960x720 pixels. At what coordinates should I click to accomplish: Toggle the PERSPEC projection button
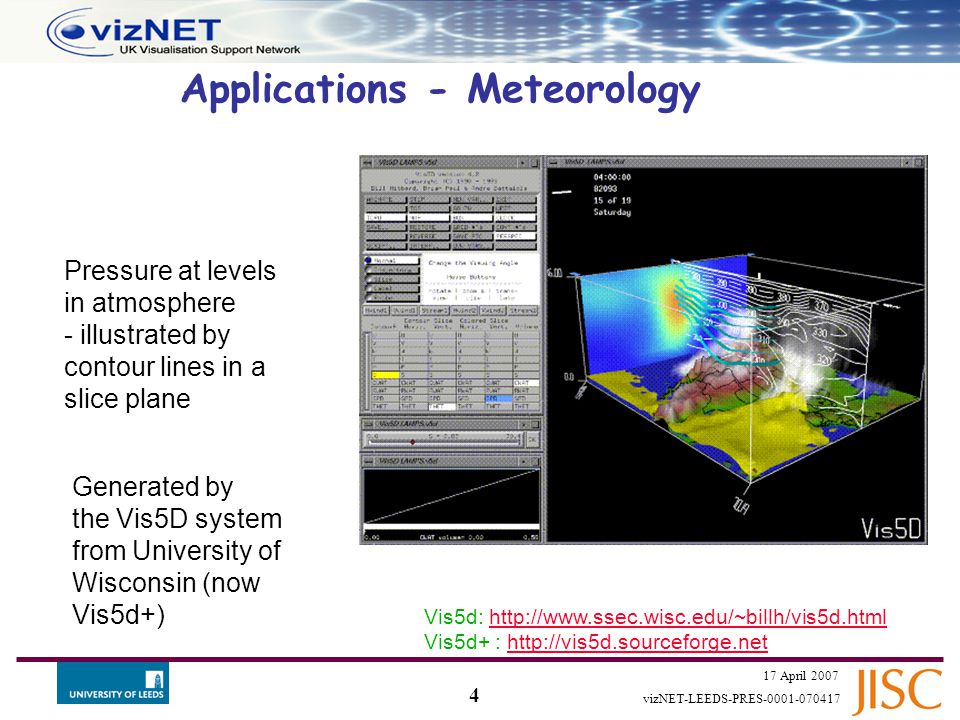click(516, 236)
